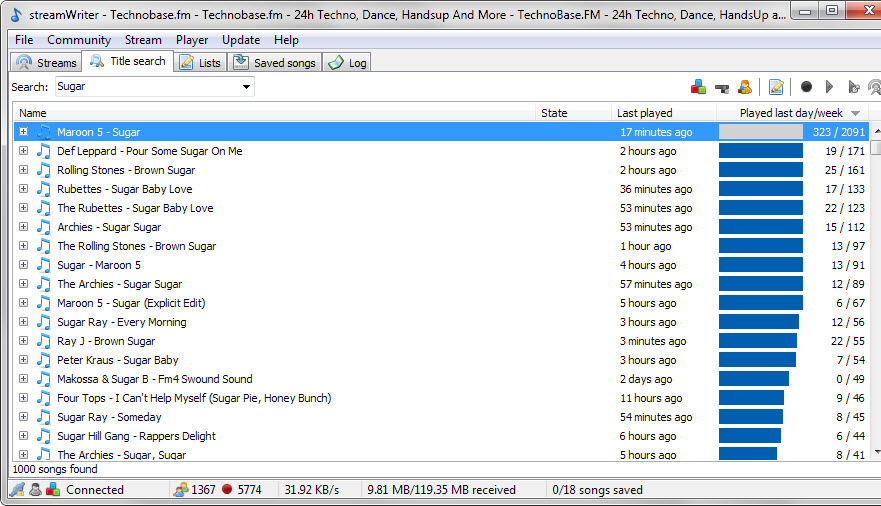Click the play-count bar for 12 / 56 row
This screenshot has height=506, width=881.
(759, 322)
